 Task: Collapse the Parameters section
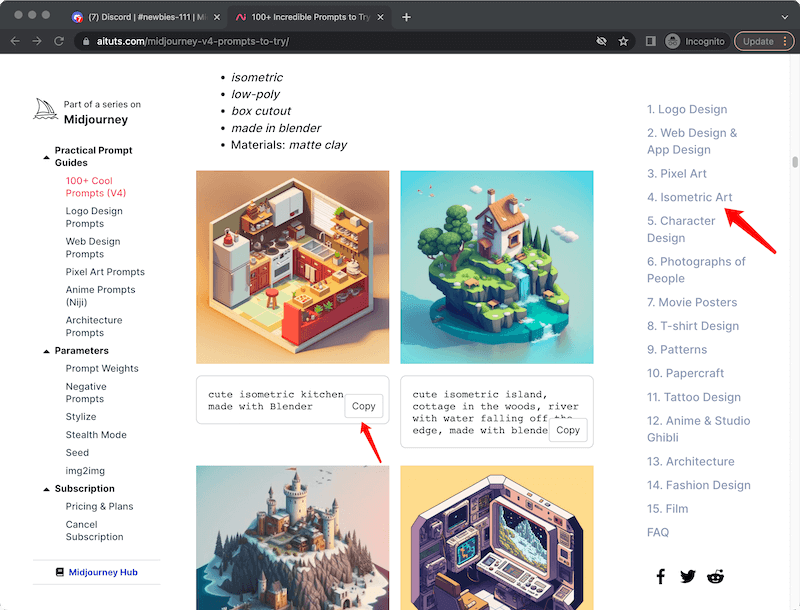(46, 351)
